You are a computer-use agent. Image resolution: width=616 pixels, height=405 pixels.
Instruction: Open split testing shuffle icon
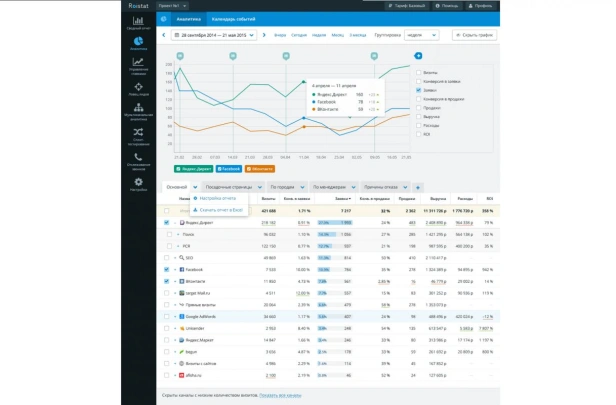point(138,132)
